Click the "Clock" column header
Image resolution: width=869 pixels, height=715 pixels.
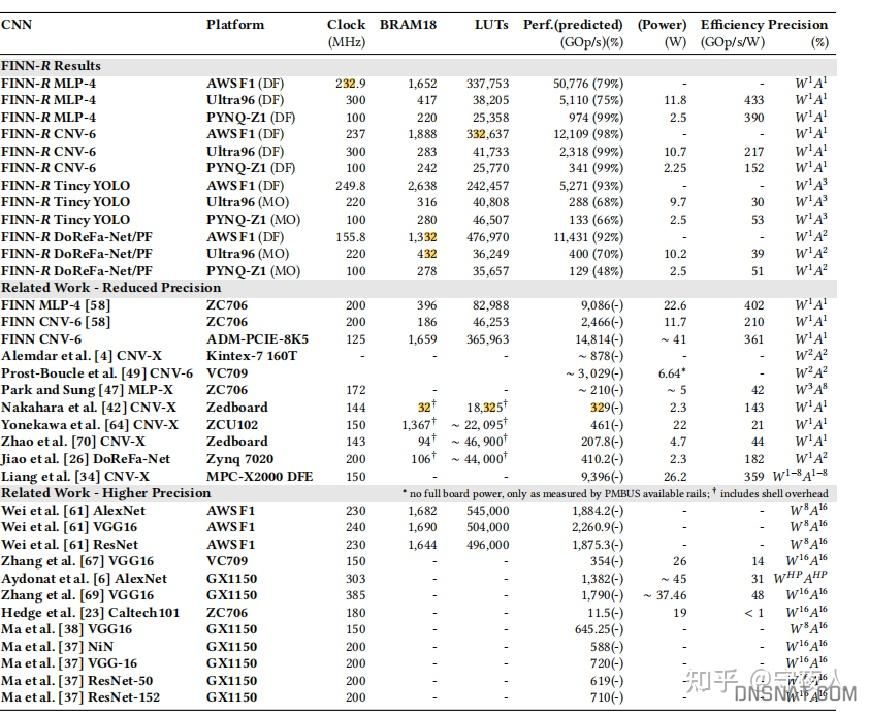[346, 25]
